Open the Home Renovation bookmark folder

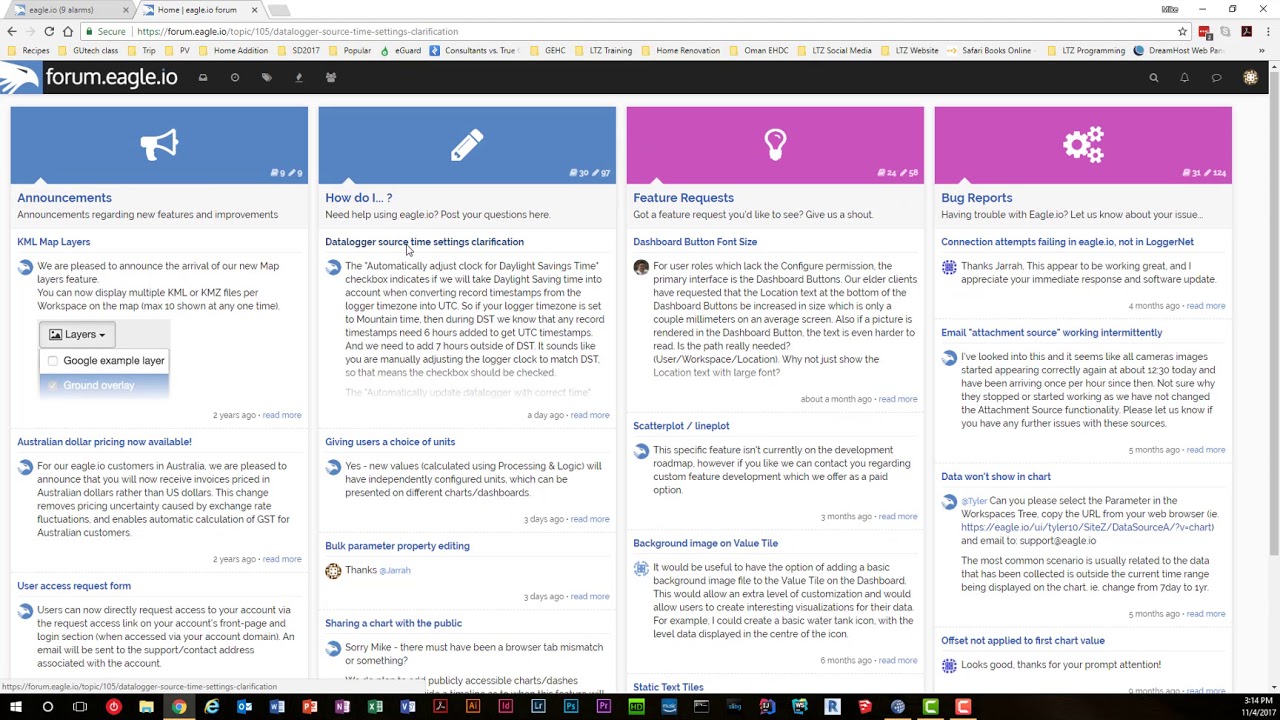pyautogui.click(x=680, y=50)
